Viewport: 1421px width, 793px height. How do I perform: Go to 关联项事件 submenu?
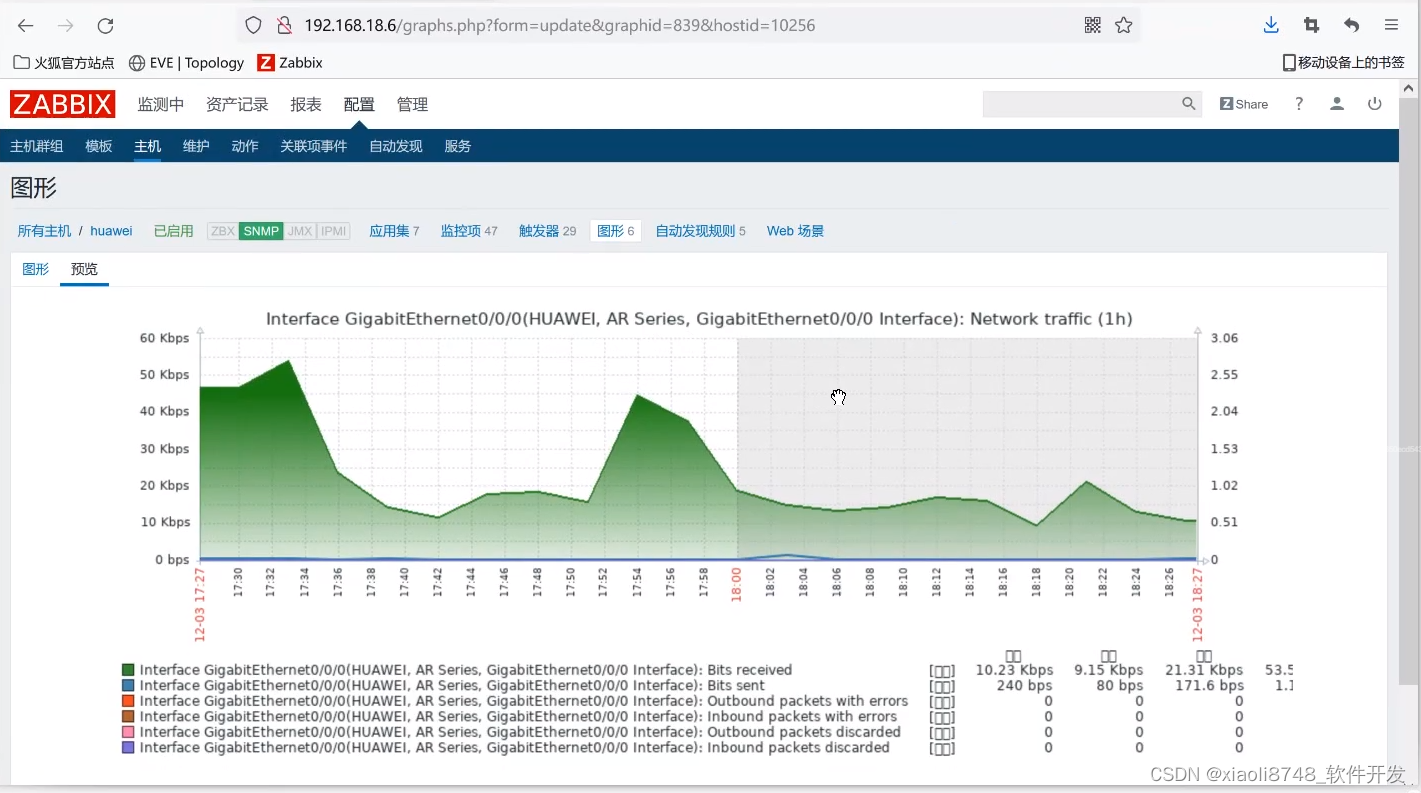click(x=314, y=146)
